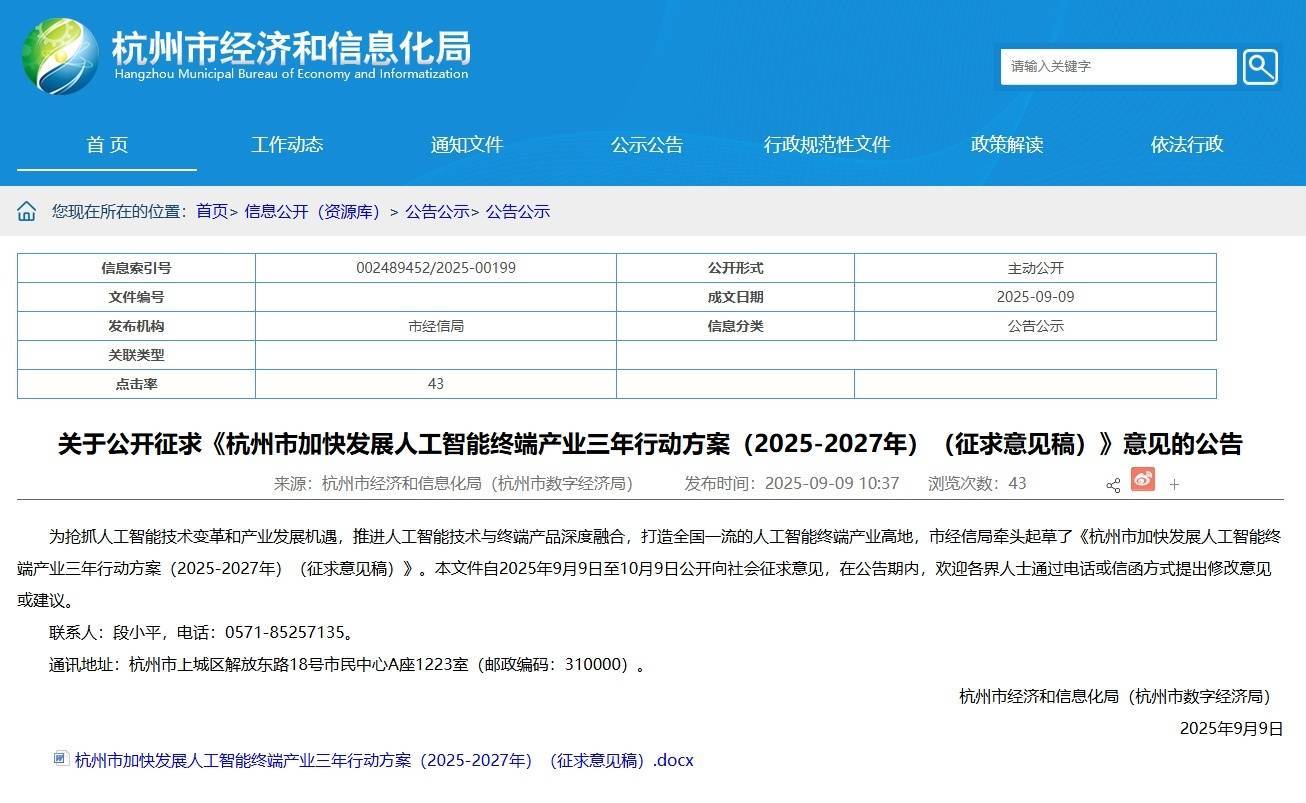The image size is (1306, 803).
Task: Click inside the keyword search box
Action: [1110, 66]
